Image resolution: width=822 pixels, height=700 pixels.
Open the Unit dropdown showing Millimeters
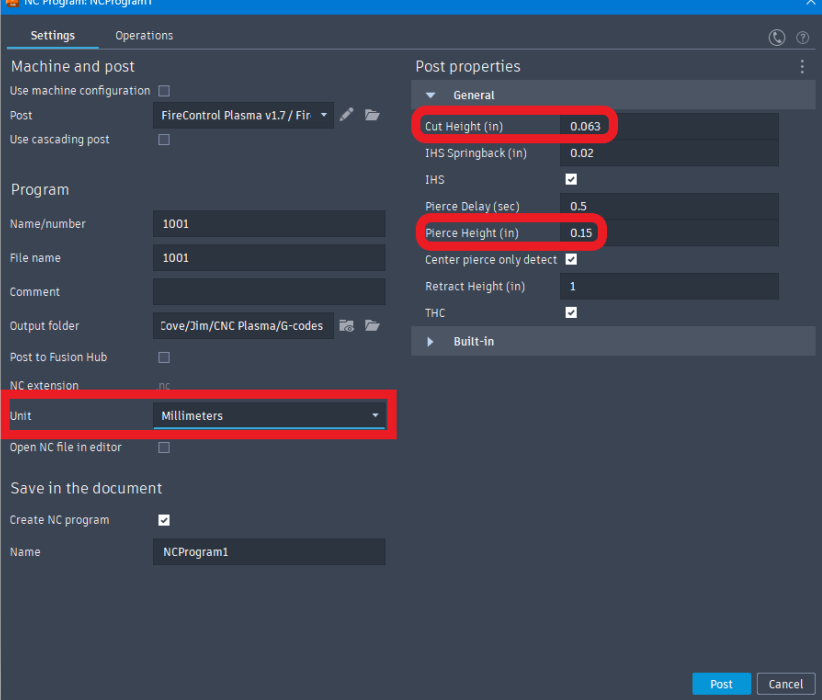[x=268, y=415]
